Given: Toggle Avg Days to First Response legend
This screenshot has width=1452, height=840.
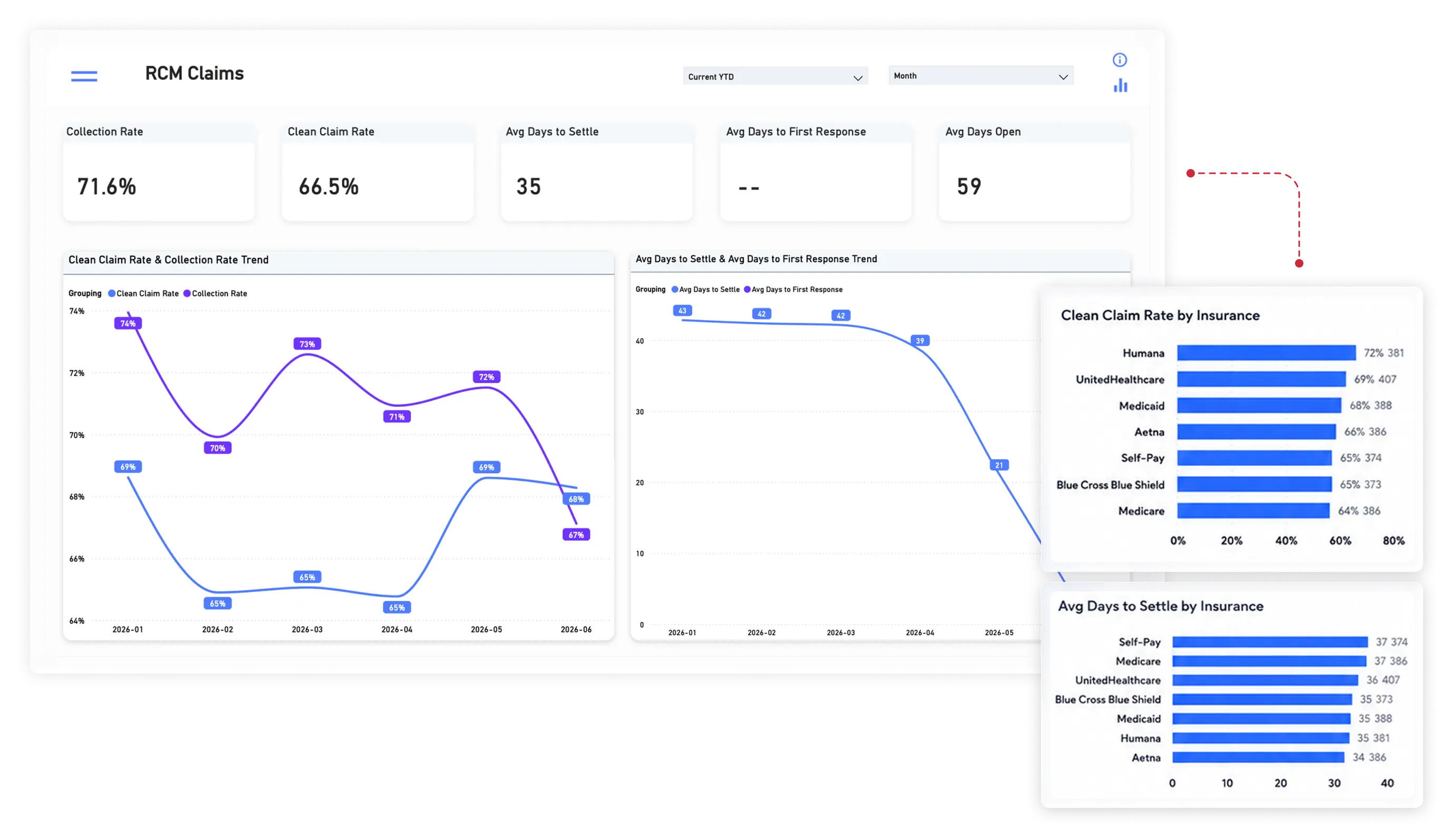Looking at the screenshot, I should pos(793,289).
